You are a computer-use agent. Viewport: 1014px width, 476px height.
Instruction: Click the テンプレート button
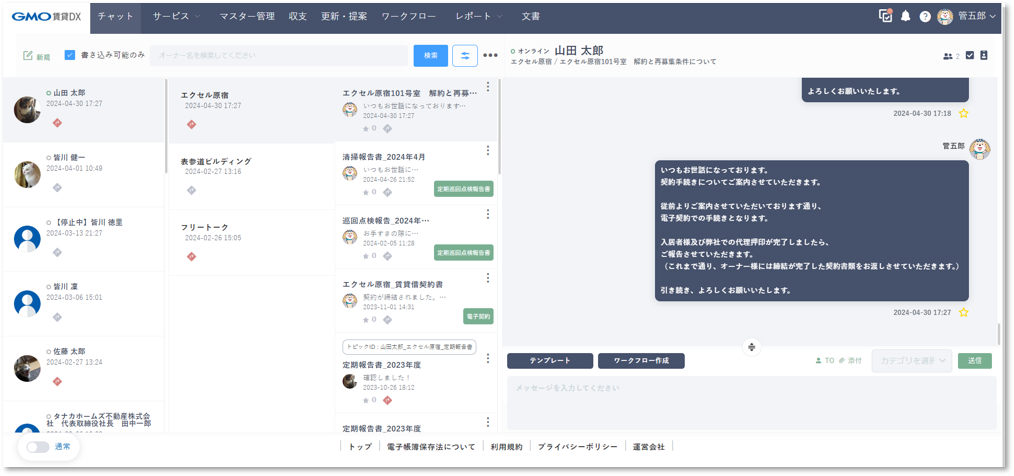(550, 361)
